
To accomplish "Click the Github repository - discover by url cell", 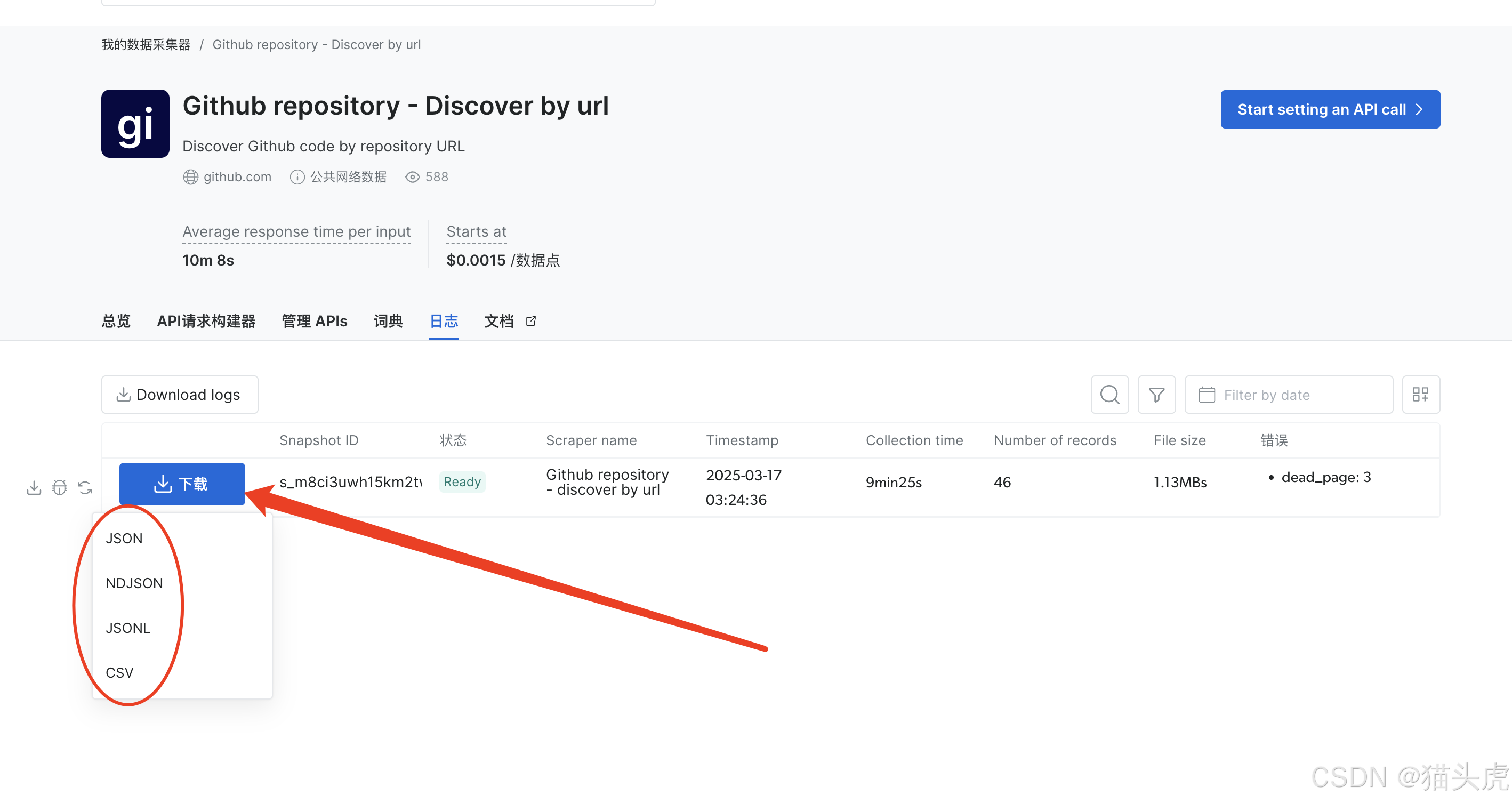I will tap(607, 482).
